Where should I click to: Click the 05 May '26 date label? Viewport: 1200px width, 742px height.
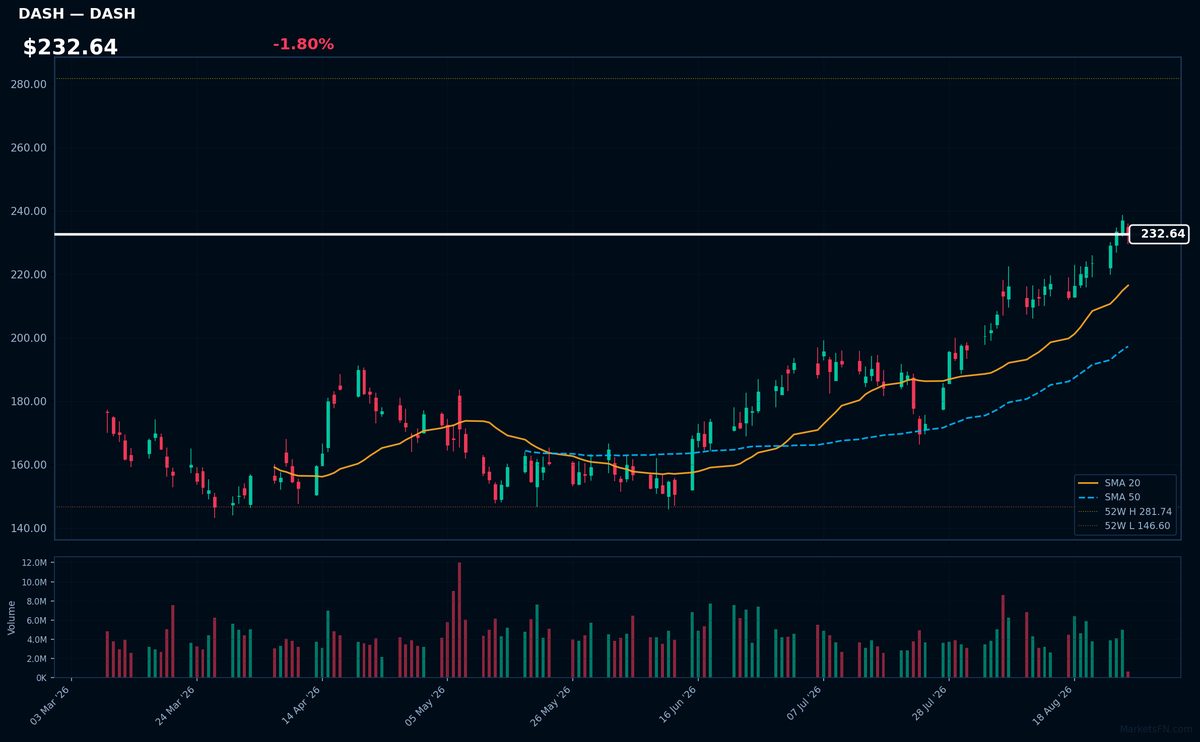pos(427,706)
